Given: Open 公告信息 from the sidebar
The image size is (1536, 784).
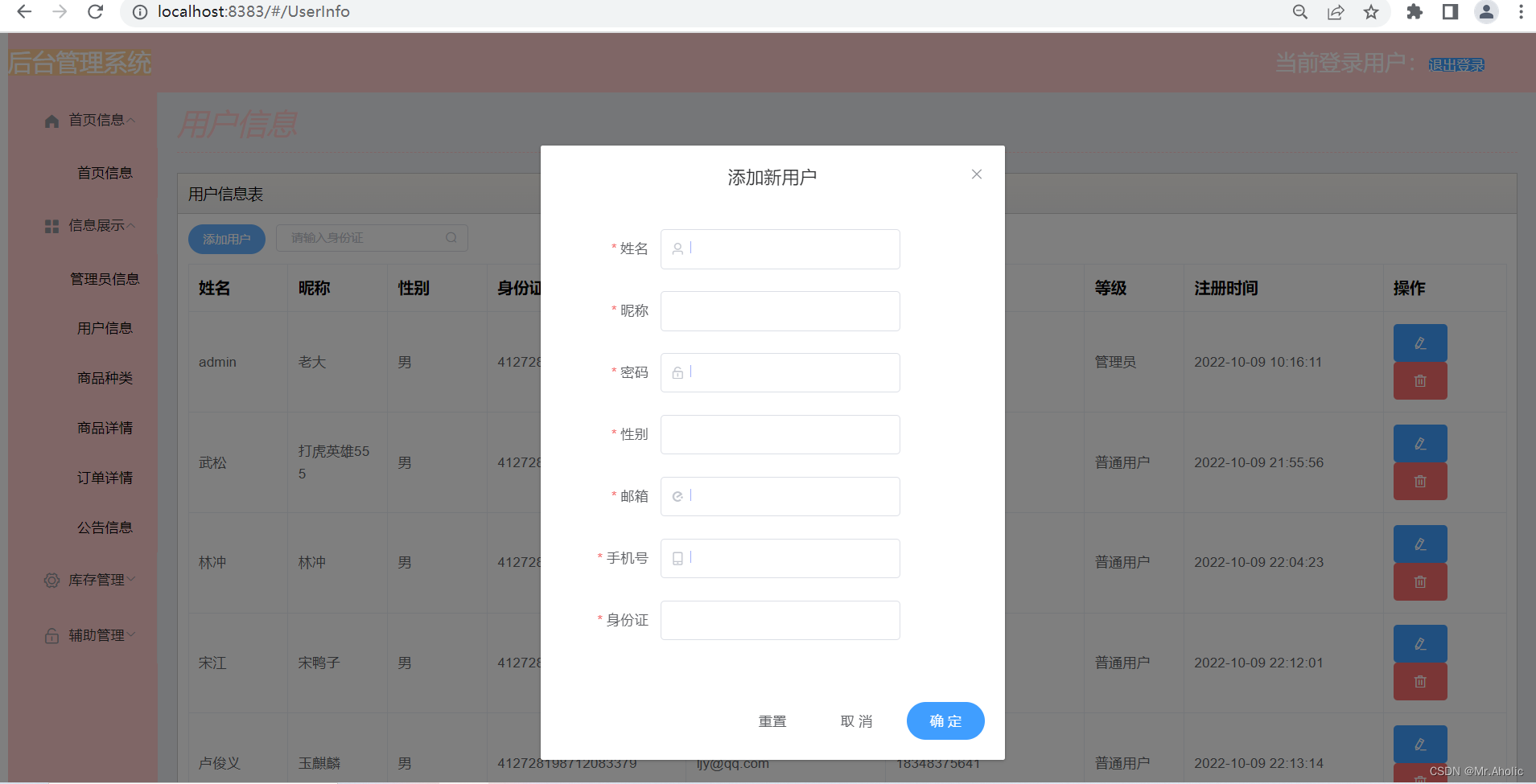Looking at the screenshot, I should (105, 527).
